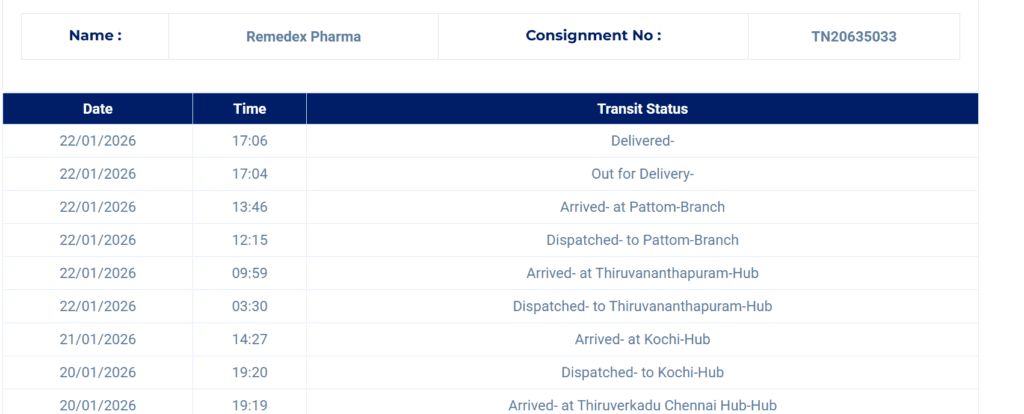Click the Consignment No label
Image resolution: width=1024 pixels, height=414 pixels.
(x=593, y=36)
